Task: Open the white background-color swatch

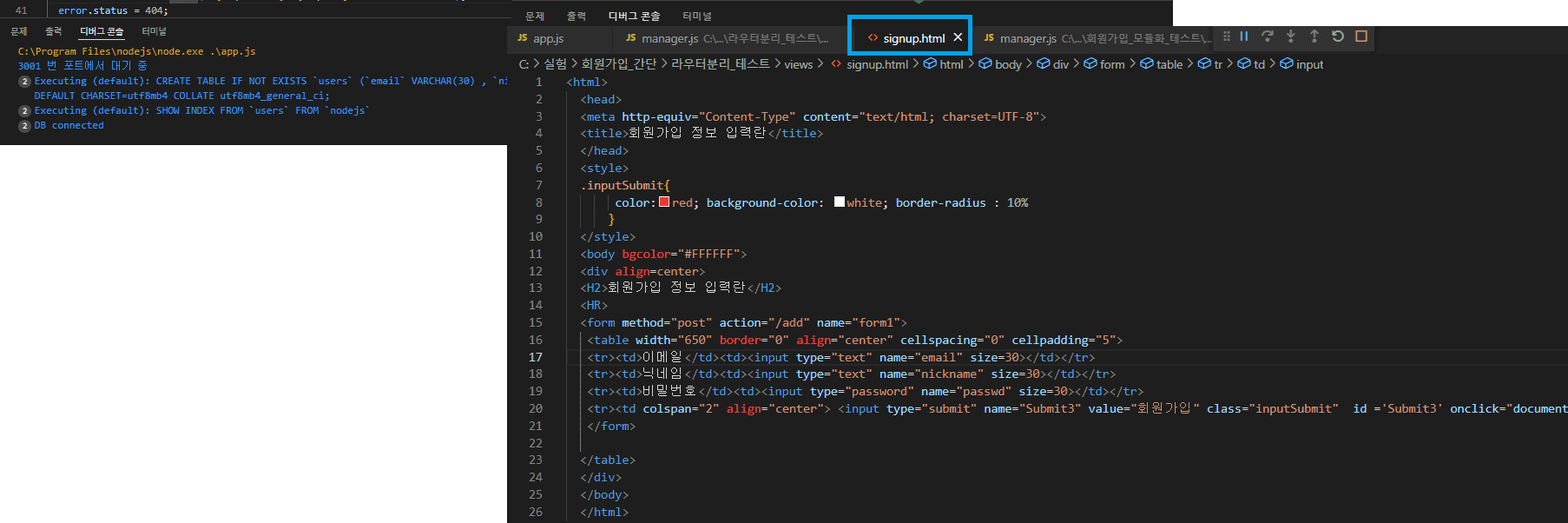Action: coord(840,202)
